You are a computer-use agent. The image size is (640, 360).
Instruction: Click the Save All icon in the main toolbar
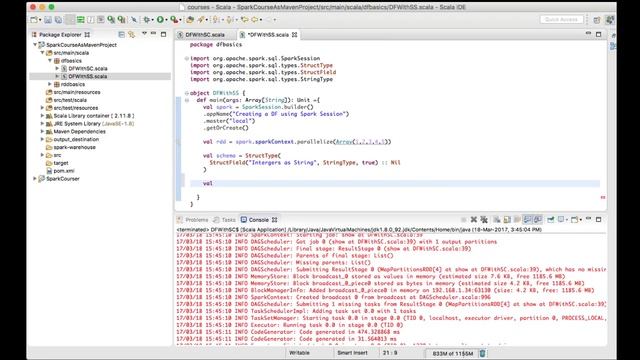tap(58, 19)
